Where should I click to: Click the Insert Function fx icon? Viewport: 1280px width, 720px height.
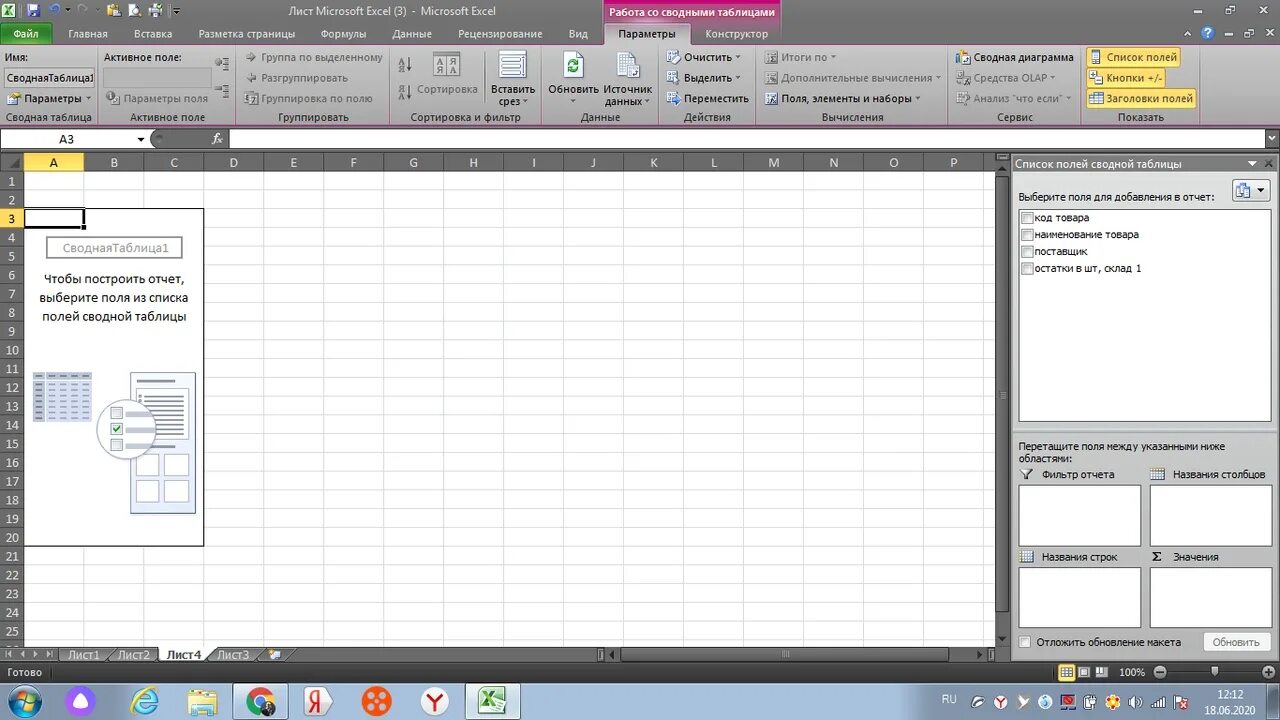[217, 139]
